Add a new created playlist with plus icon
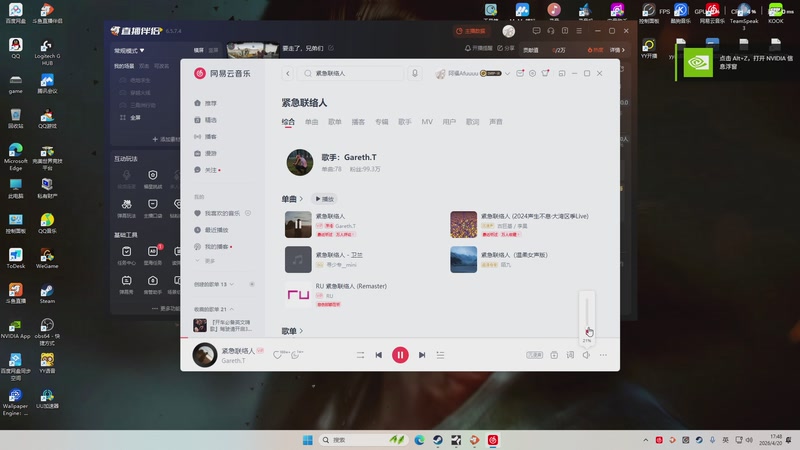Viewport: 800px width, 450px height. (x=252, y=284)
